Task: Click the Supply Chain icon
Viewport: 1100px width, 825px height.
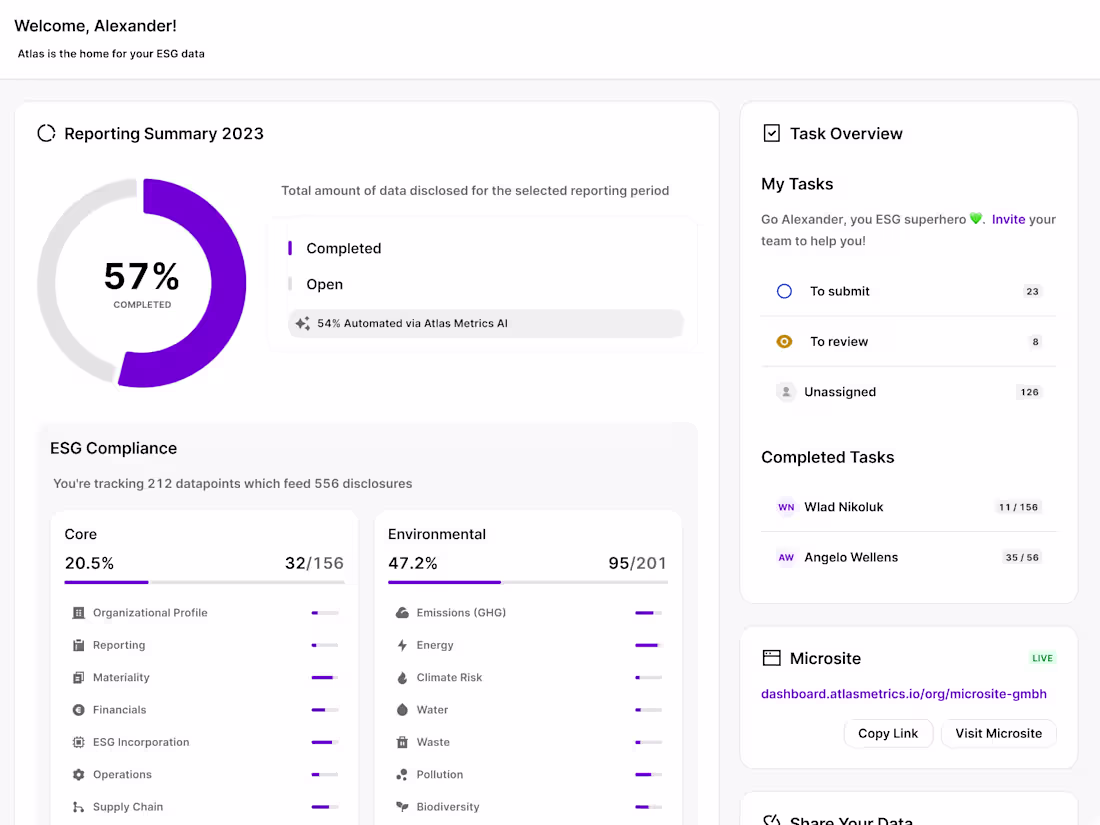Action: click(x=79, y=807)
